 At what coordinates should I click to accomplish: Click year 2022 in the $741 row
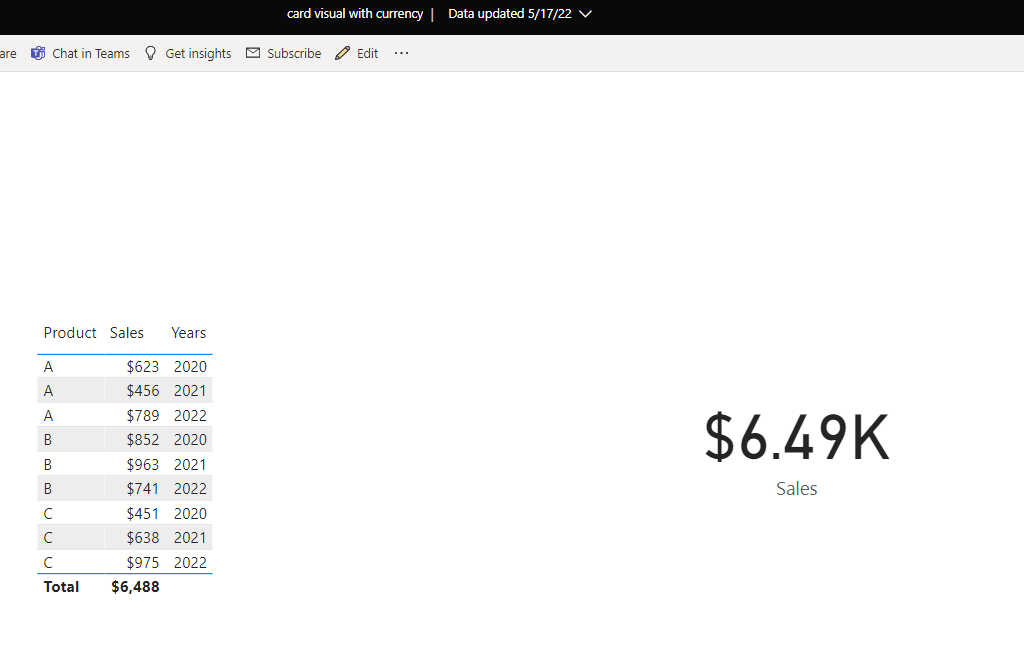[190, 489]
